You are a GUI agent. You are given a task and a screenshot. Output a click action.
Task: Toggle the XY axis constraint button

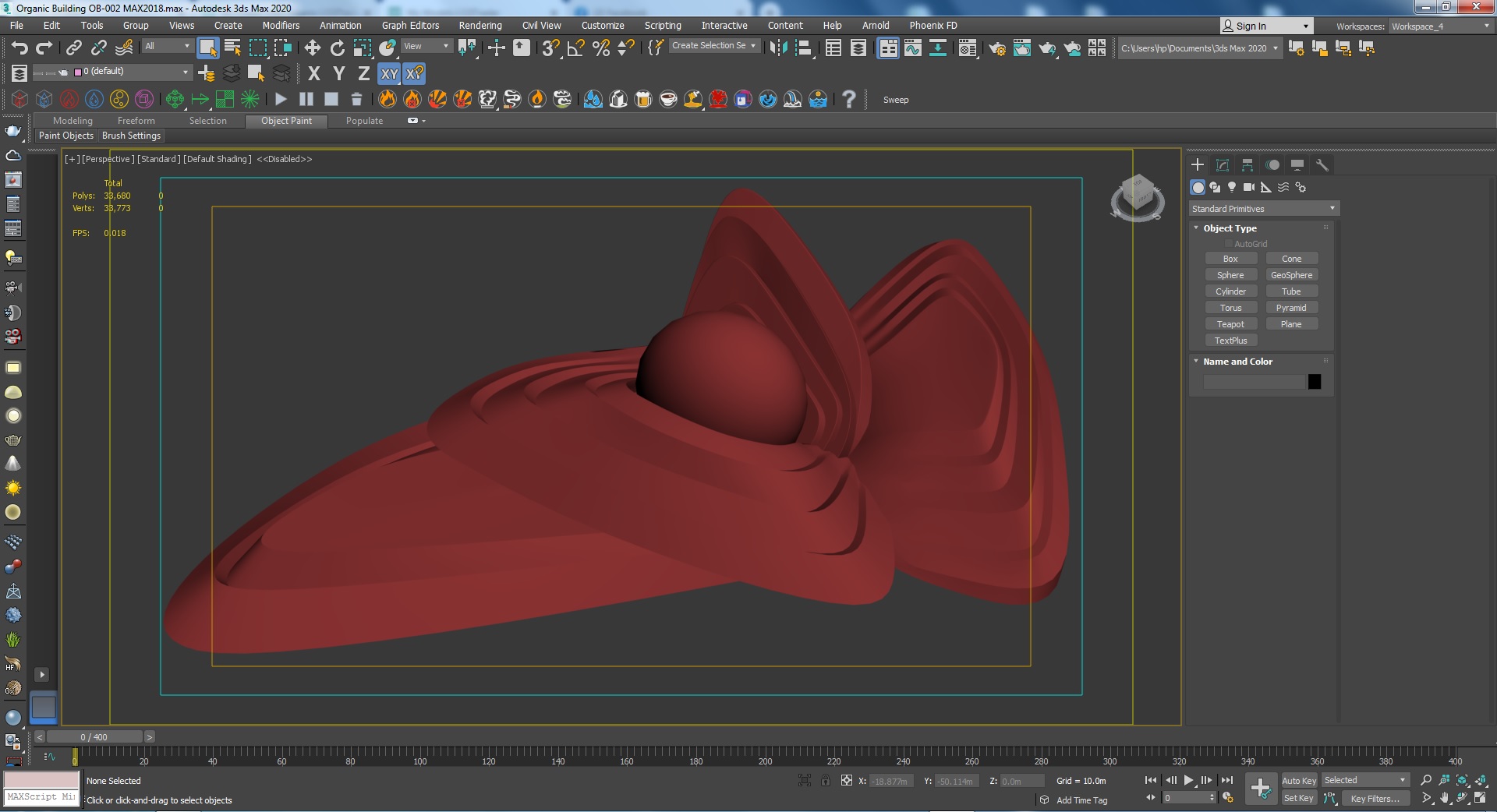coord(389,74)
